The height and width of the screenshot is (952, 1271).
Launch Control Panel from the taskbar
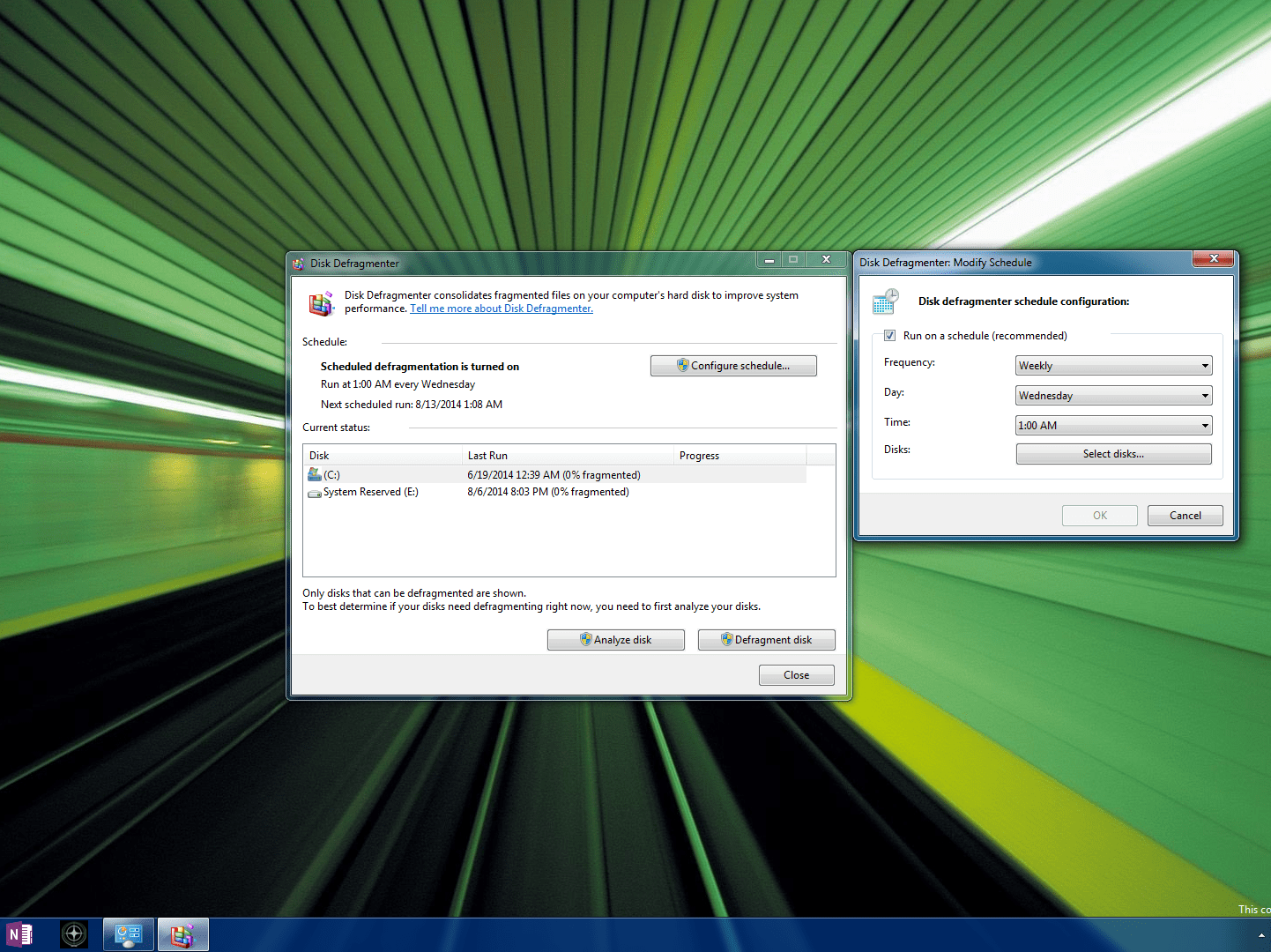(x=128, y=933)
